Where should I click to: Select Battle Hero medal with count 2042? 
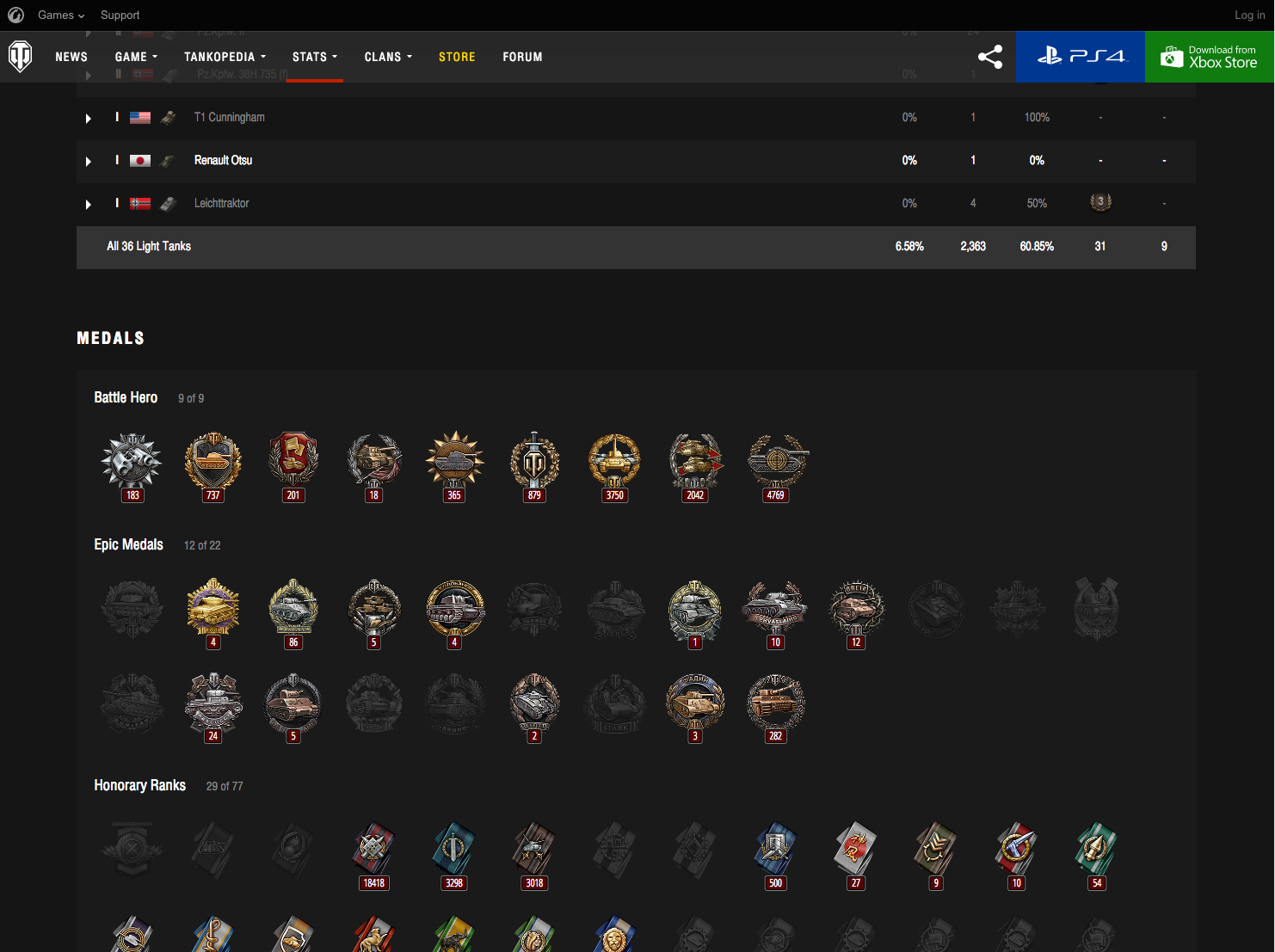click(x=696, y=467)
